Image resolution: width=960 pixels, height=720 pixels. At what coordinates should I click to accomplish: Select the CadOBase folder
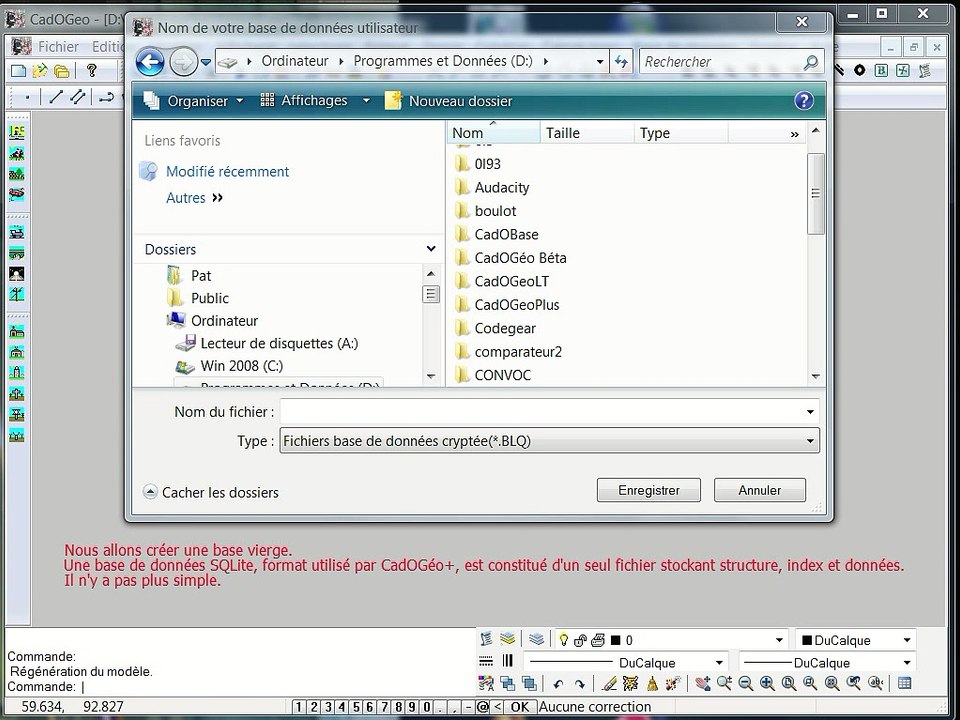tap(506, 234)
